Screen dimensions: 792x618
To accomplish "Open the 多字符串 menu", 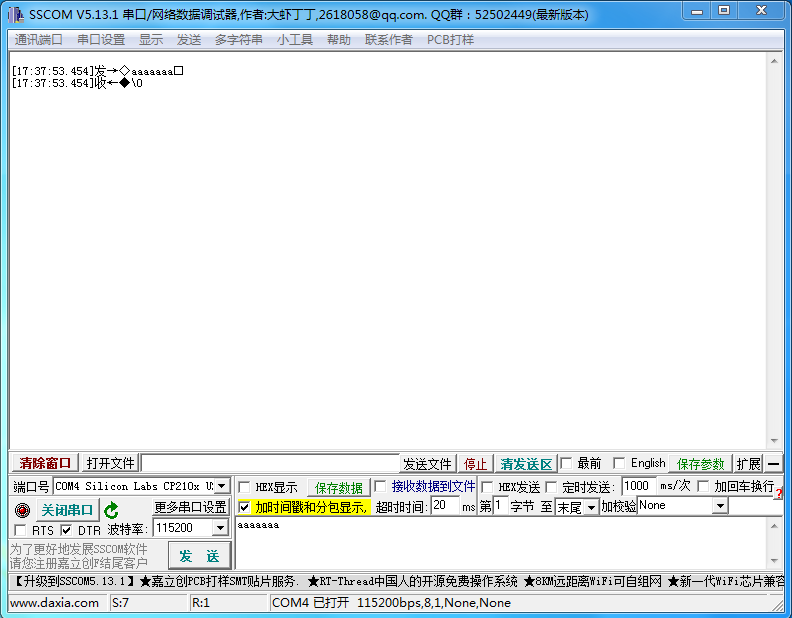I will click(239, 40).
